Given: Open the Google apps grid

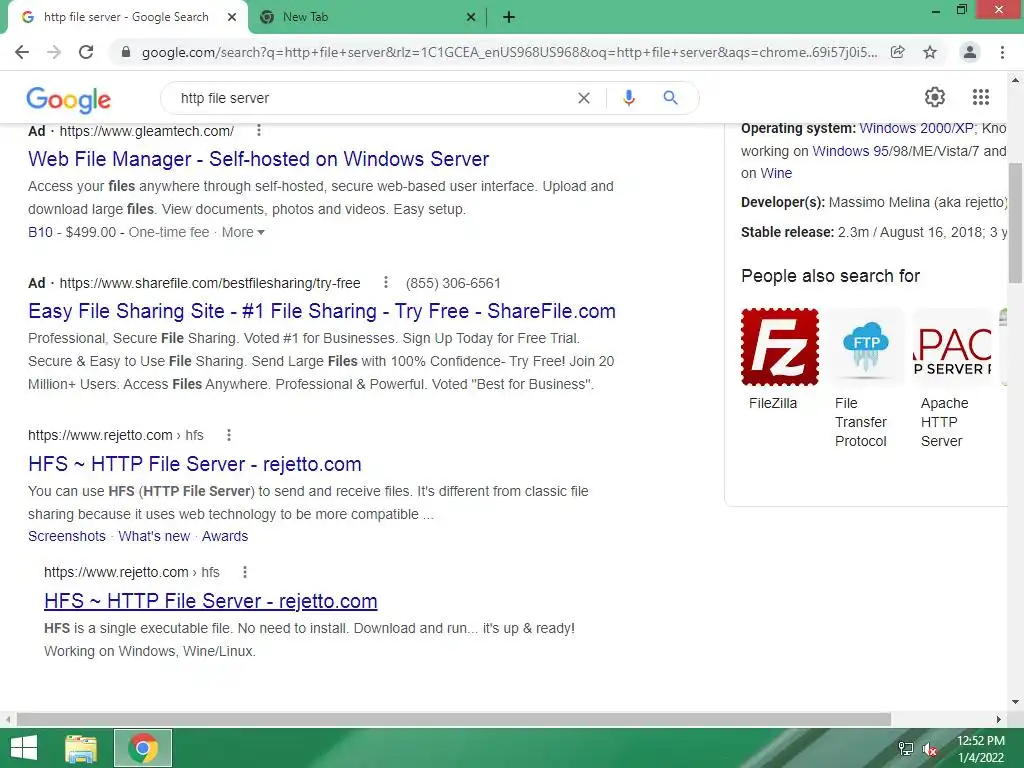Looking at the screenshot, I should [980, 97].
